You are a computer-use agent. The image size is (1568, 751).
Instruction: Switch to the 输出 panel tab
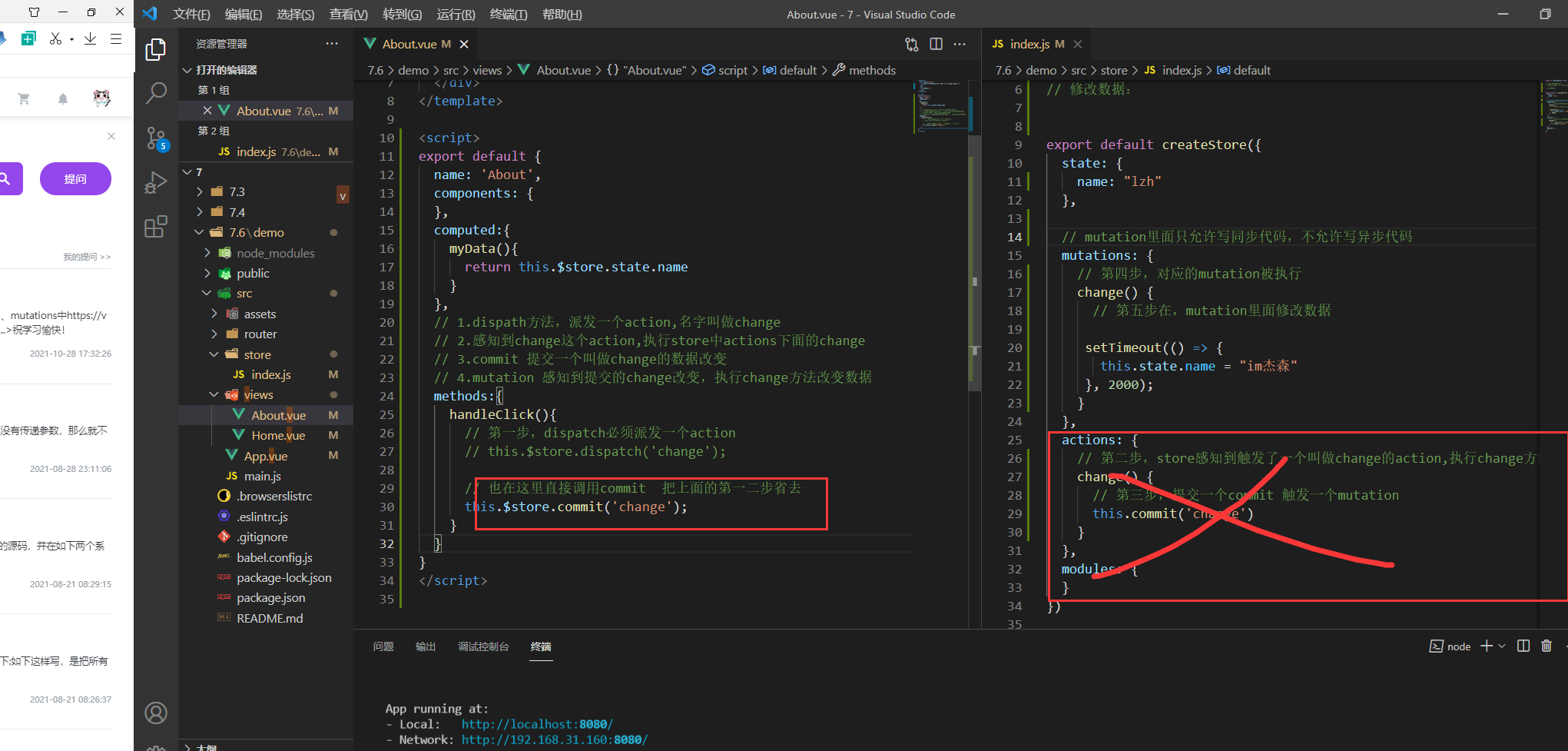coord(426,646)
